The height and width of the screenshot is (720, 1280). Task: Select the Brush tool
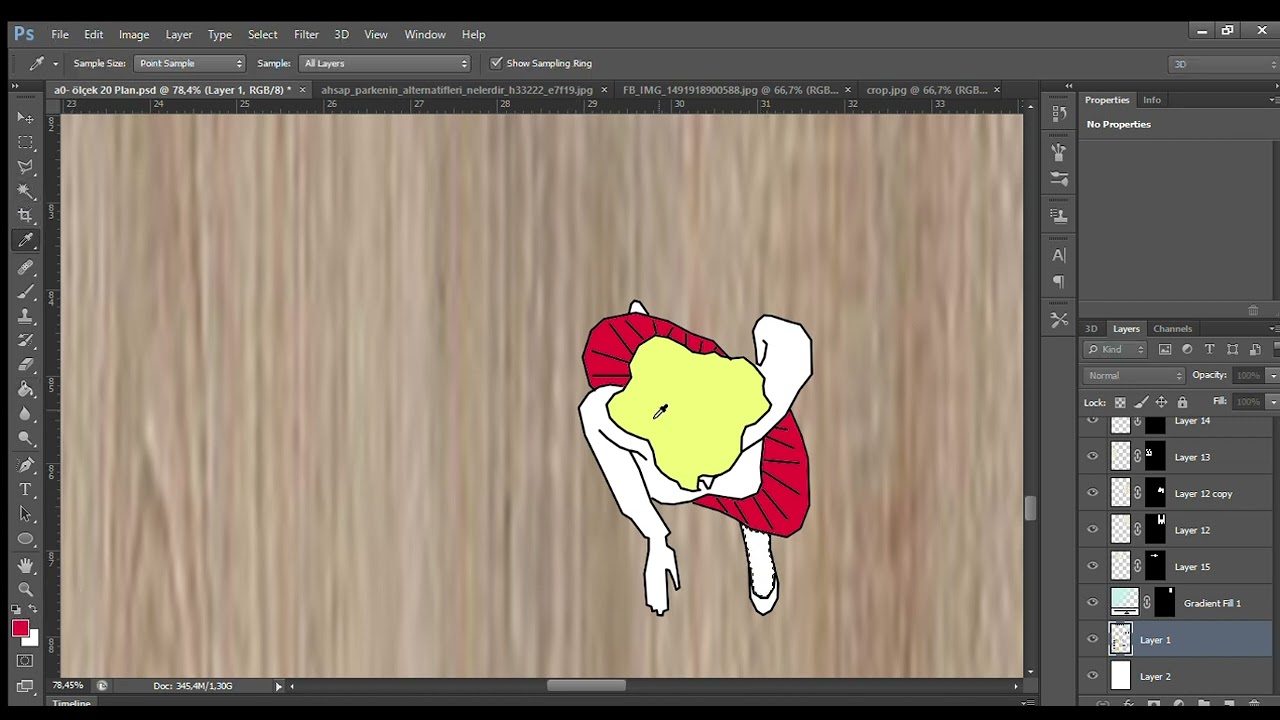(25, 292)
